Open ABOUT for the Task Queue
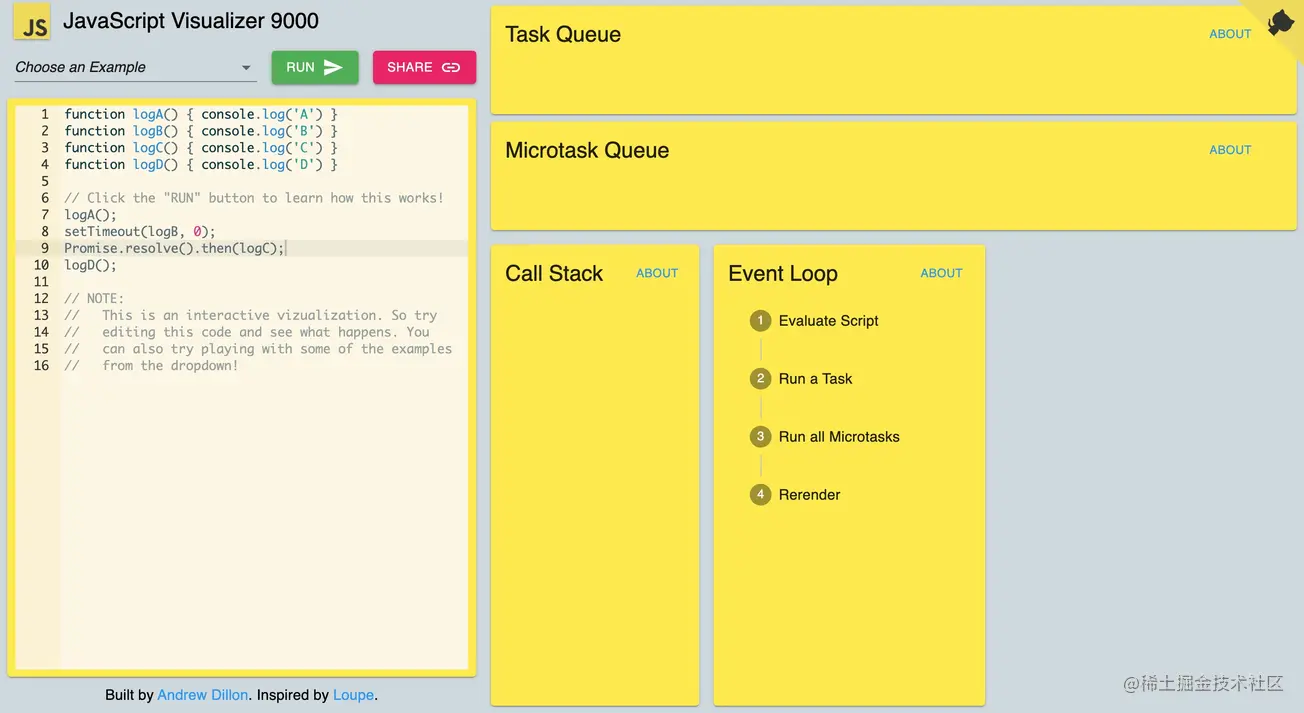1304x713 pixels. 1230,34
